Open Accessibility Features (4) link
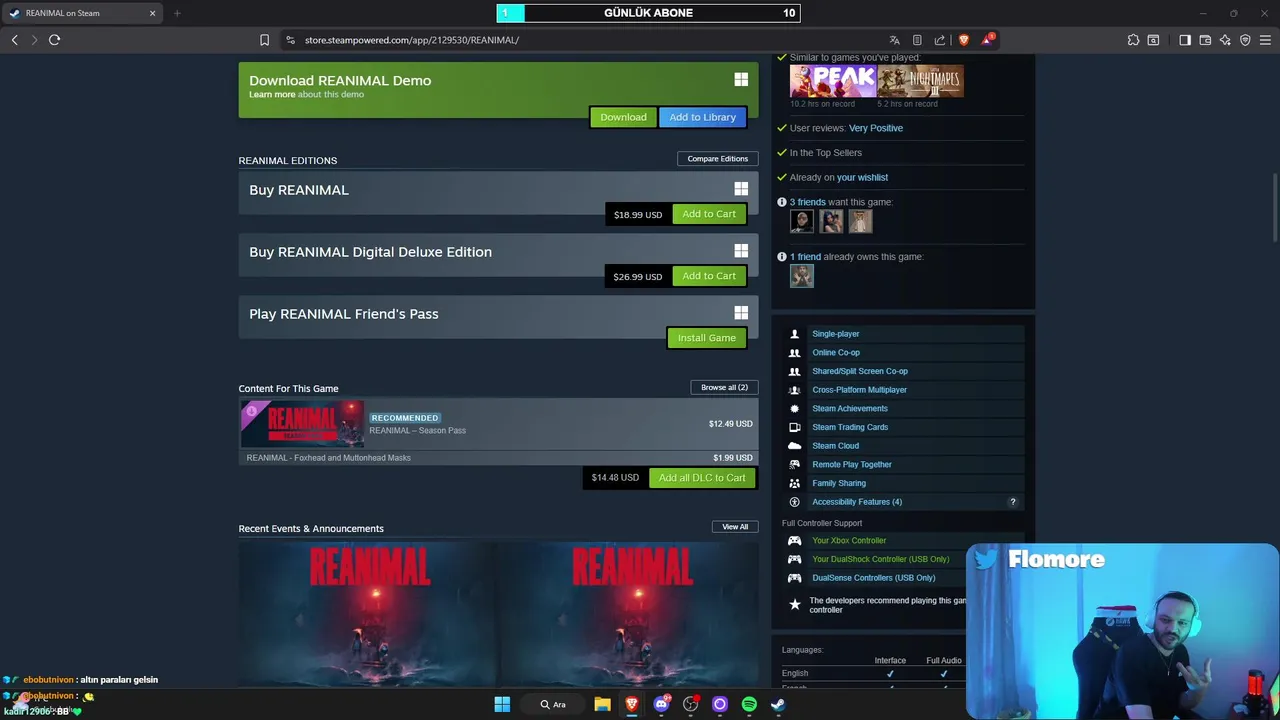Image resolution: width=1280 pixels, height=720 pixels. pos(857,502)
